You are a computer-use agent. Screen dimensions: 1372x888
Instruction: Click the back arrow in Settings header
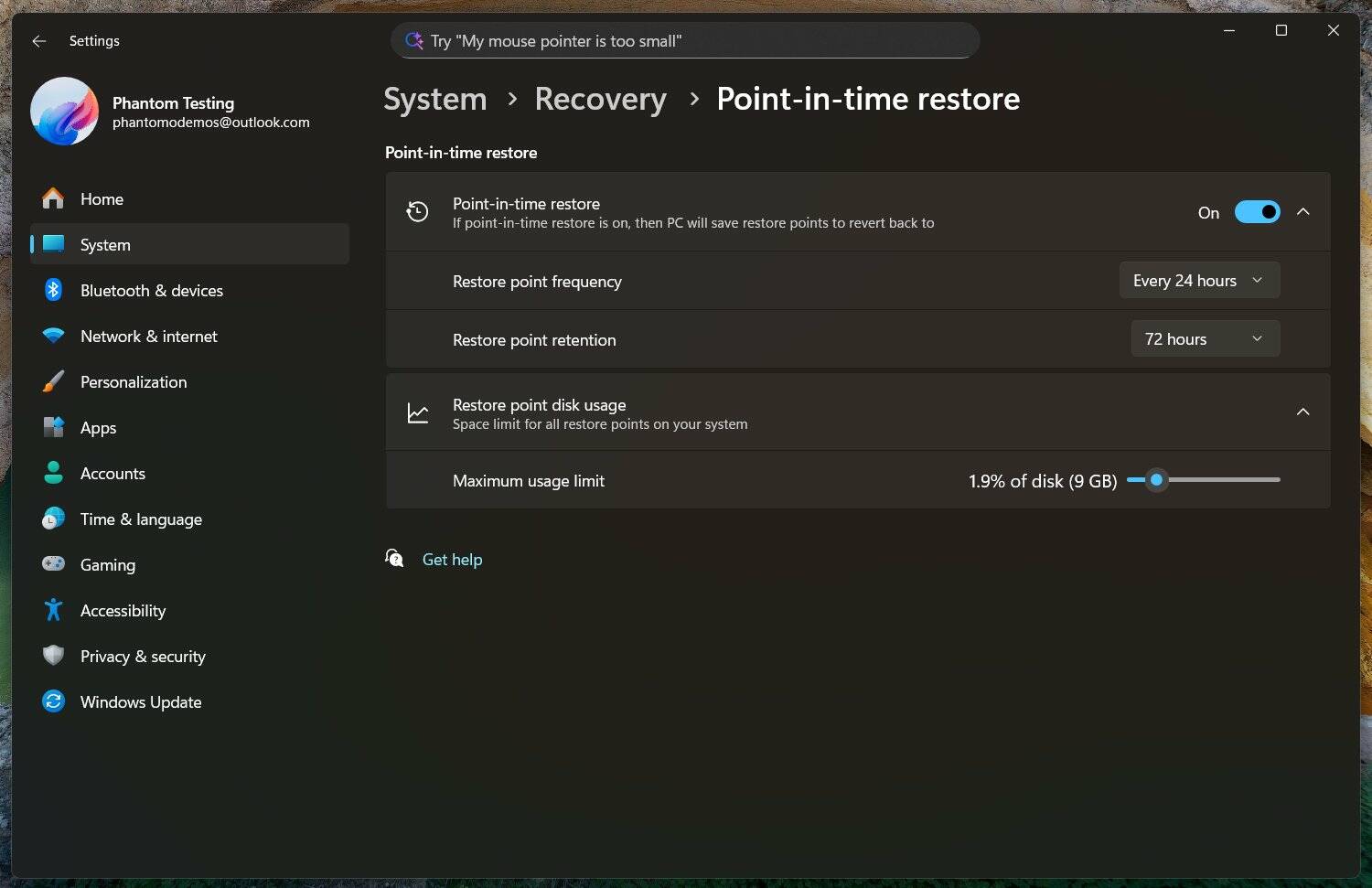coord(38,41)
